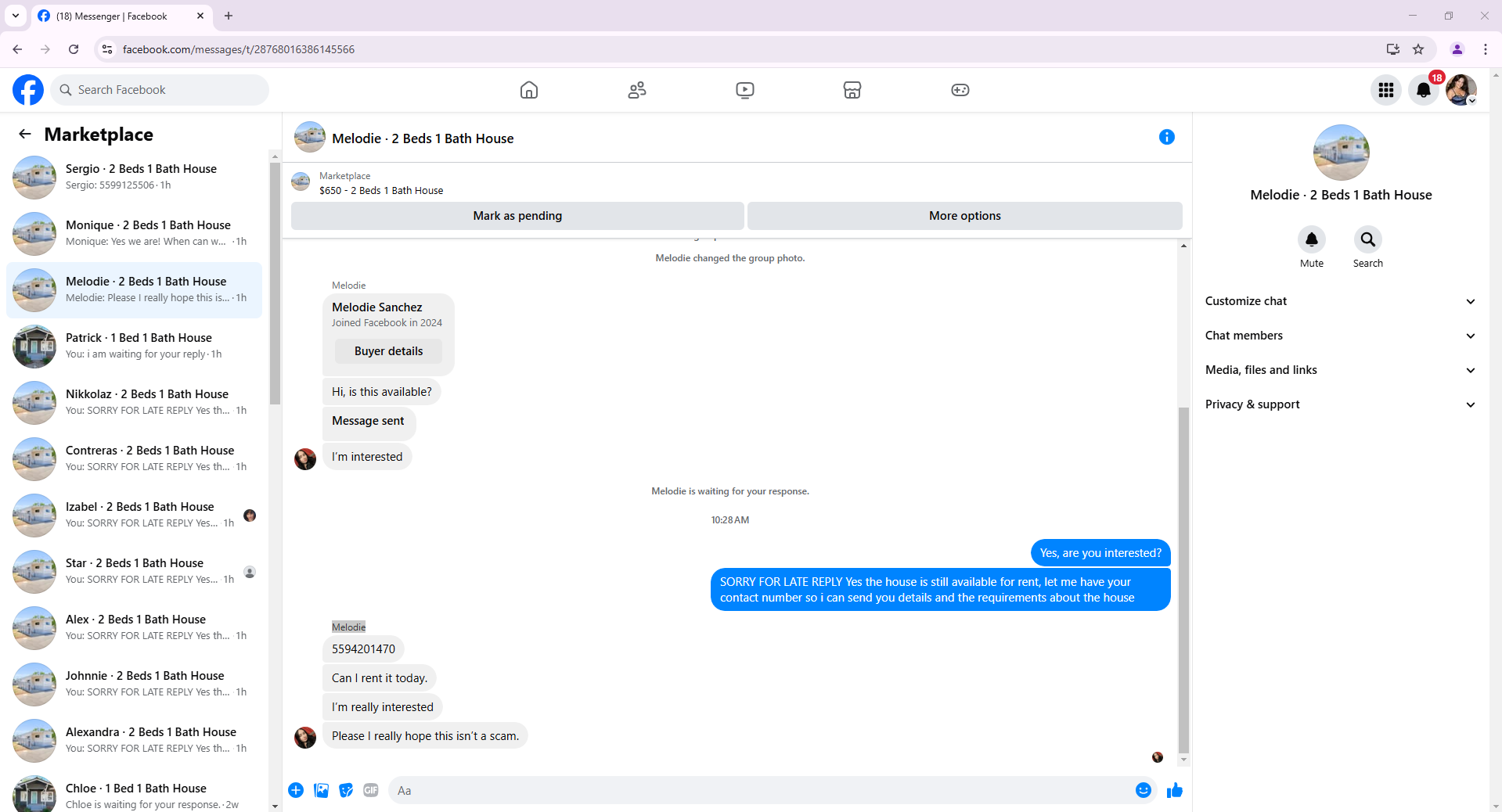The width and height of the screenshot is (1502, 812).
Task: Attach a photo with the image icon
Action: click(x=321, y=790)
